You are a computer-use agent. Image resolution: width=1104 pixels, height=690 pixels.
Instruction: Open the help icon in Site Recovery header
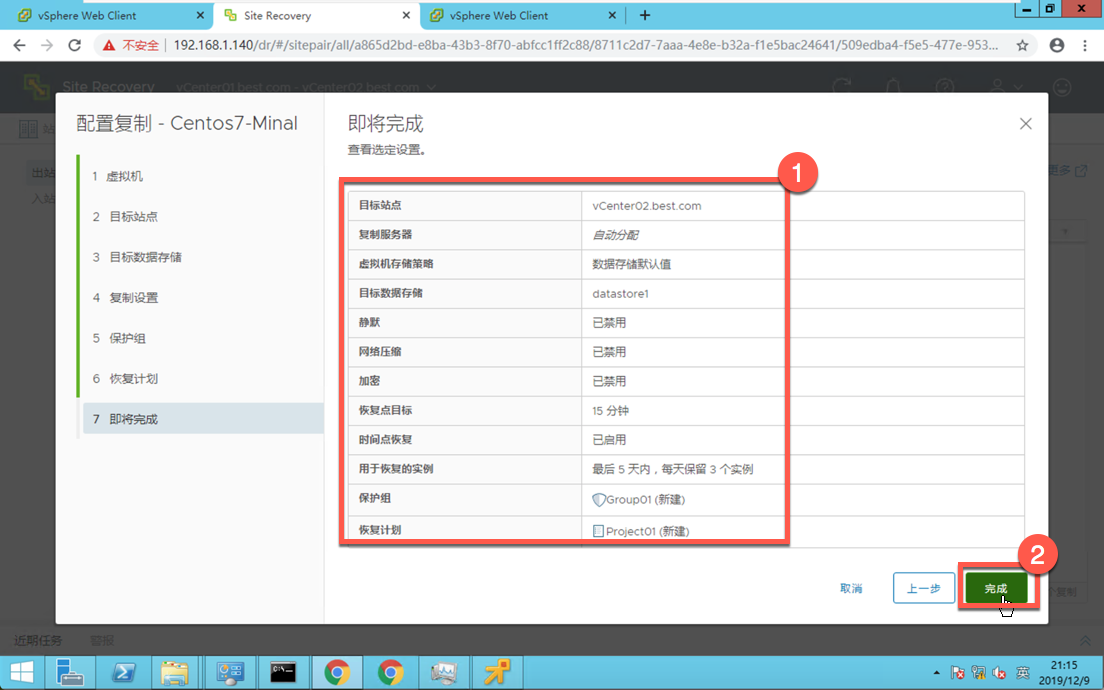tap(944, 87)
